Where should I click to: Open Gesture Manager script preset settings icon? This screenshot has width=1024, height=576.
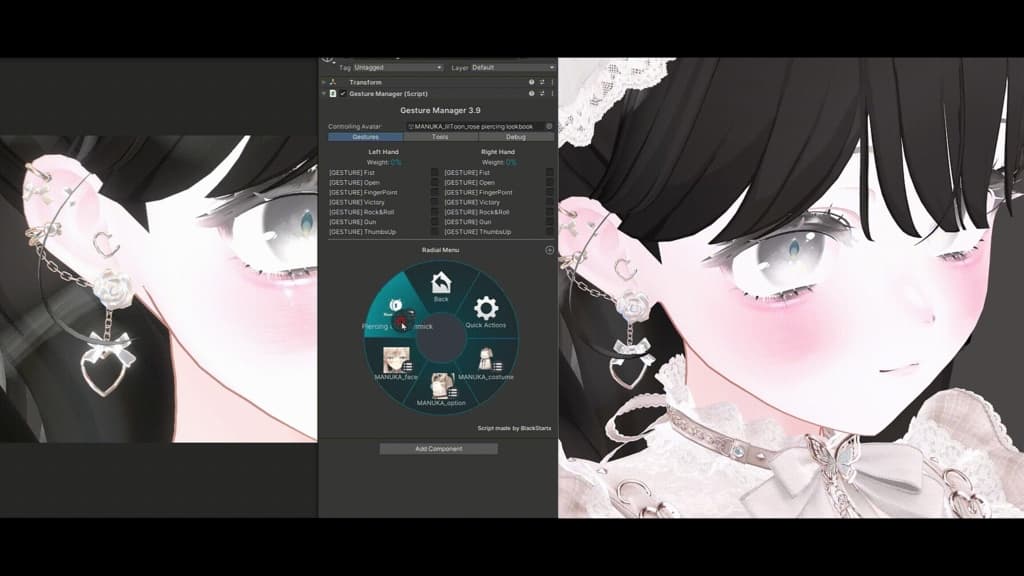click(542, 94)
